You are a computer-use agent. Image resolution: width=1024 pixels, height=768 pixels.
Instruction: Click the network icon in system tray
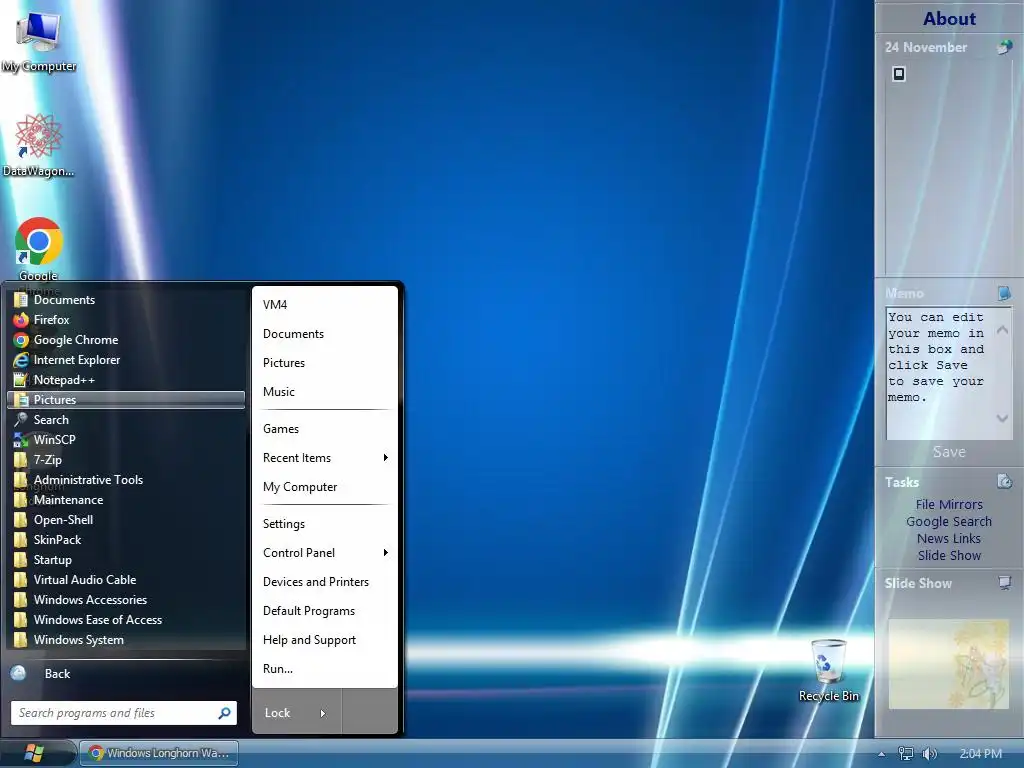[x=906, y=754]
